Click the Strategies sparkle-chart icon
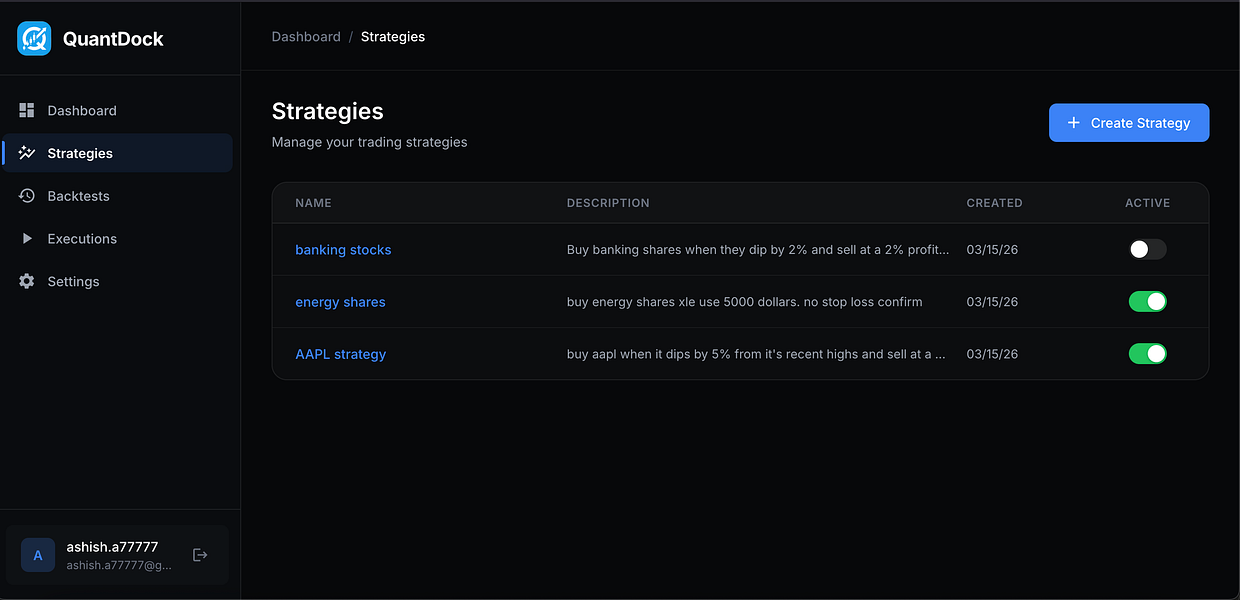The height and width of the screenshot is (600, 1240). 27,153
